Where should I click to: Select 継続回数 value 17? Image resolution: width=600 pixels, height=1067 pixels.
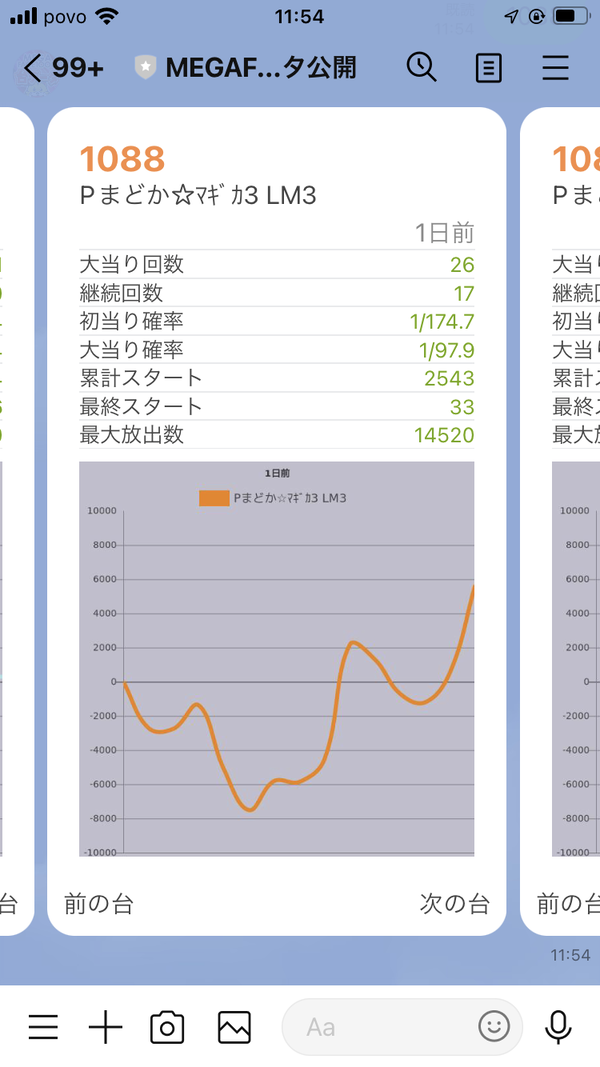click(464, 293)
